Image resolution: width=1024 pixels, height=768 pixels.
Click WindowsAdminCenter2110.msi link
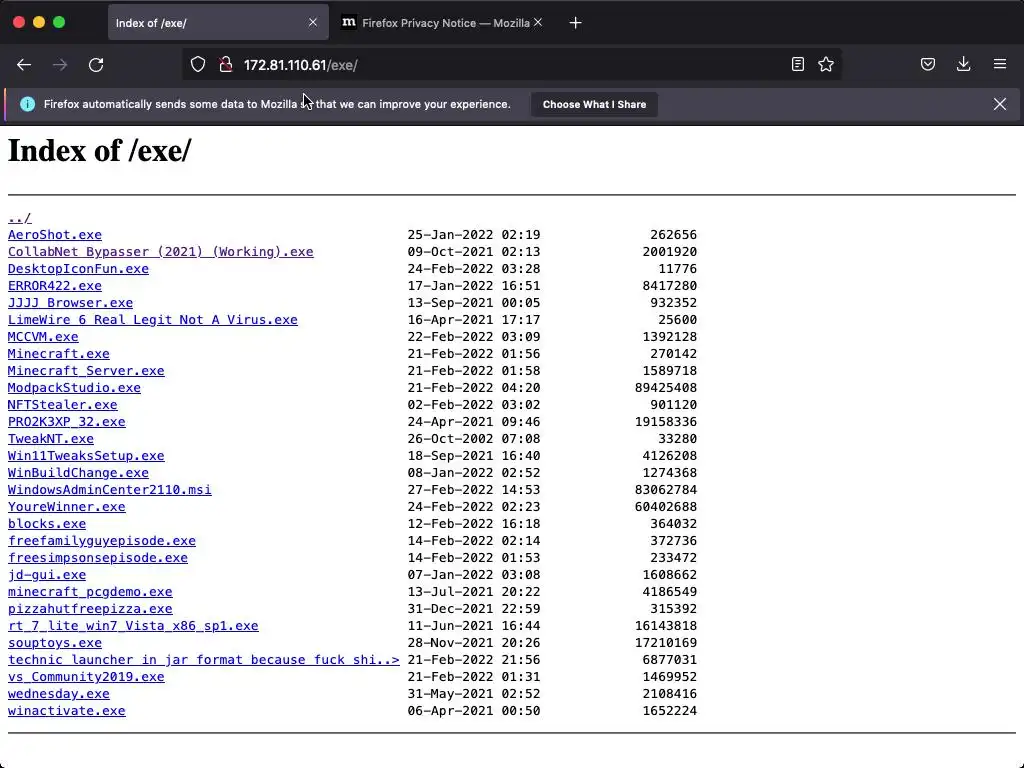point(110,489)
